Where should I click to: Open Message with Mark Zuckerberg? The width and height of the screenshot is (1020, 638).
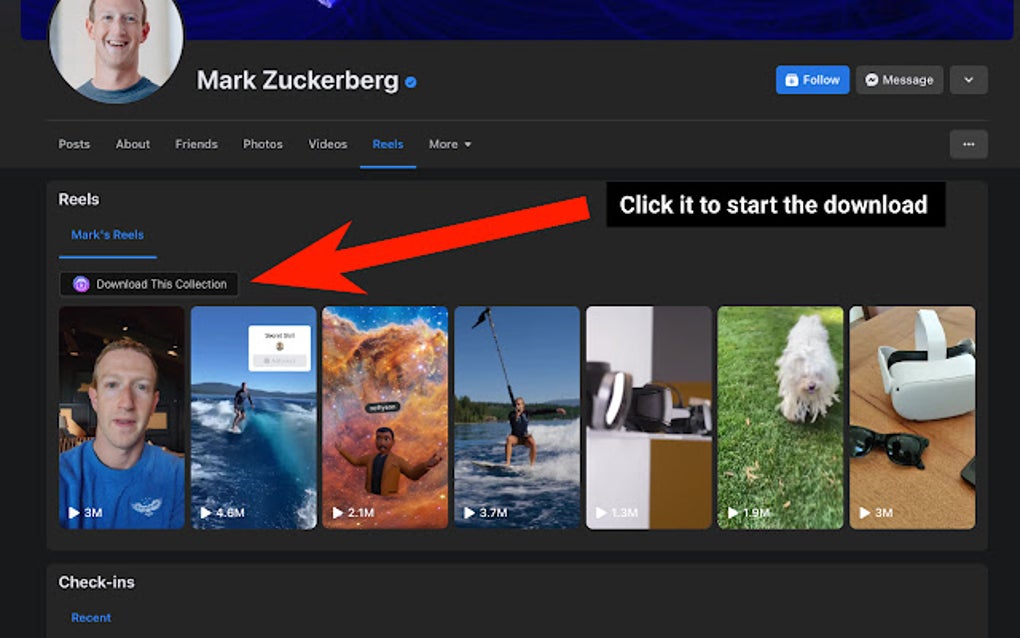(x=900, y=80)
